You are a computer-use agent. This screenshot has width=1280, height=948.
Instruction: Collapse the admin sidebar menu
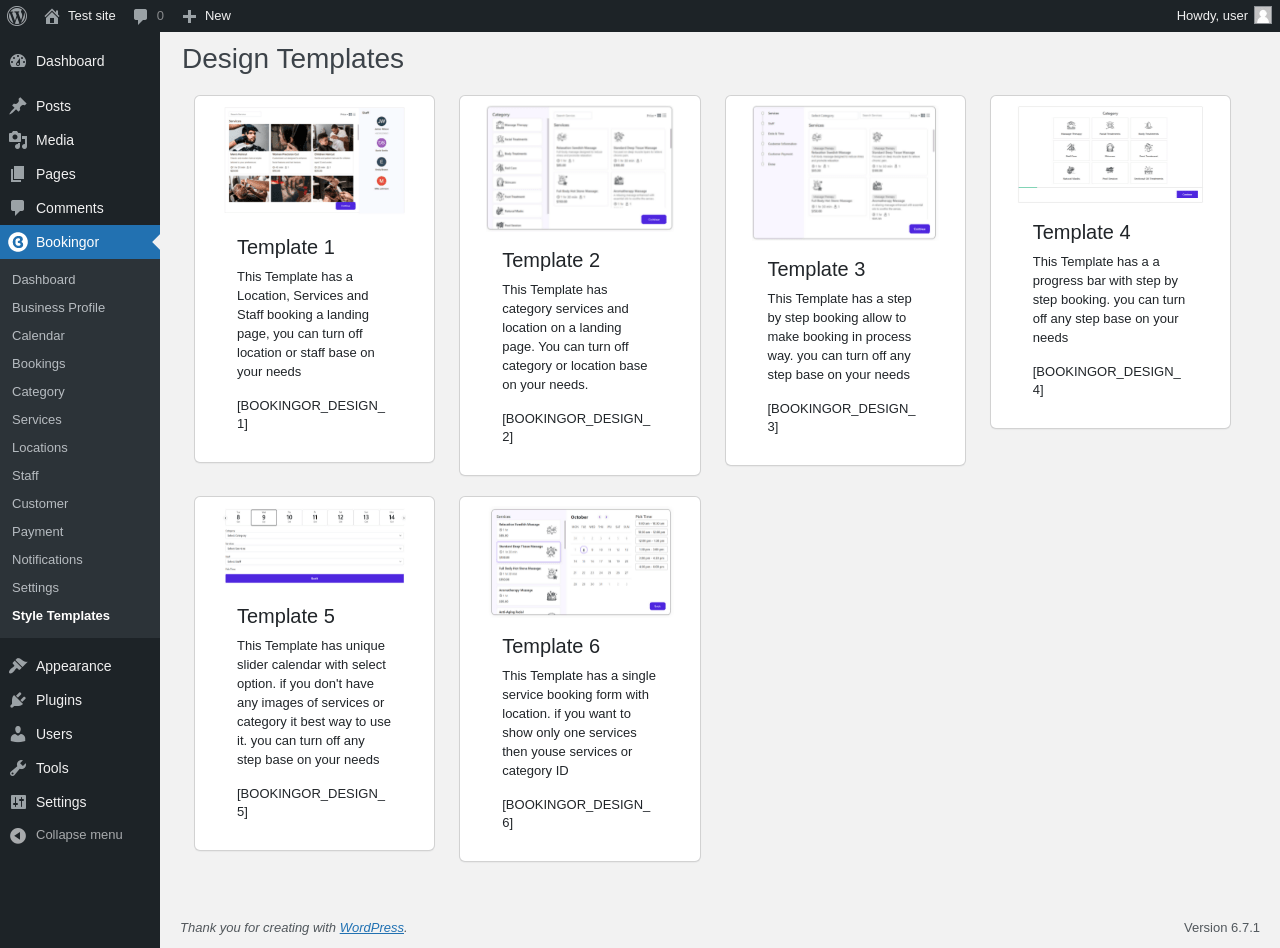(66, 835)
